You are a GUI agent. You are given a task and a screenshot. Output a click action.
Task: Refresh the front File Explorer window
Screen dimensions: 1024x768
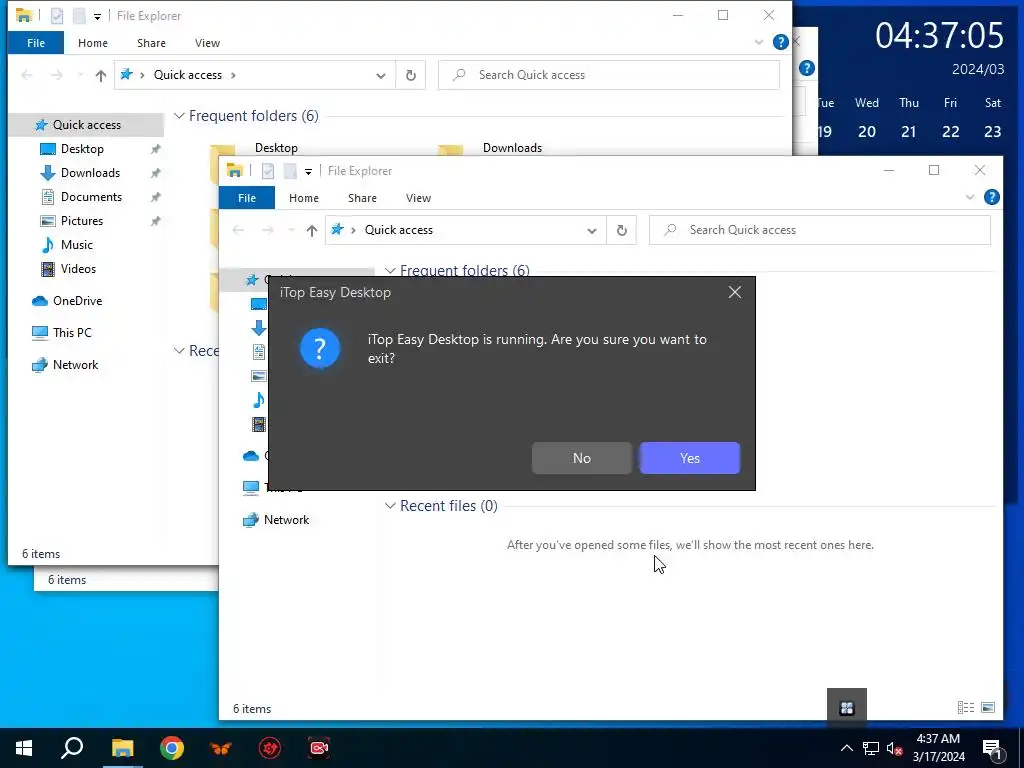[x=622, y=230]
